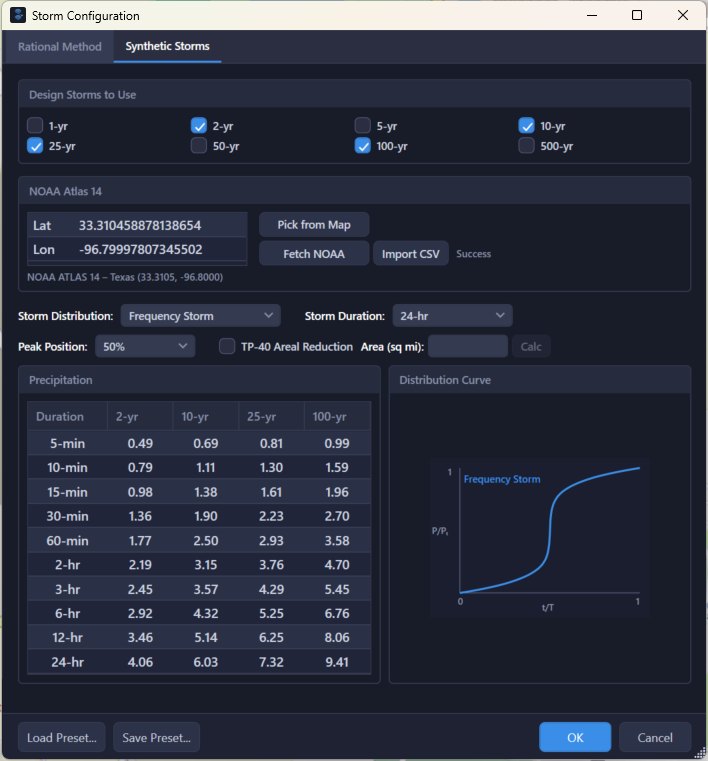
Task: Open the Storm Distribution dropdown
Action: coord(200,316)
